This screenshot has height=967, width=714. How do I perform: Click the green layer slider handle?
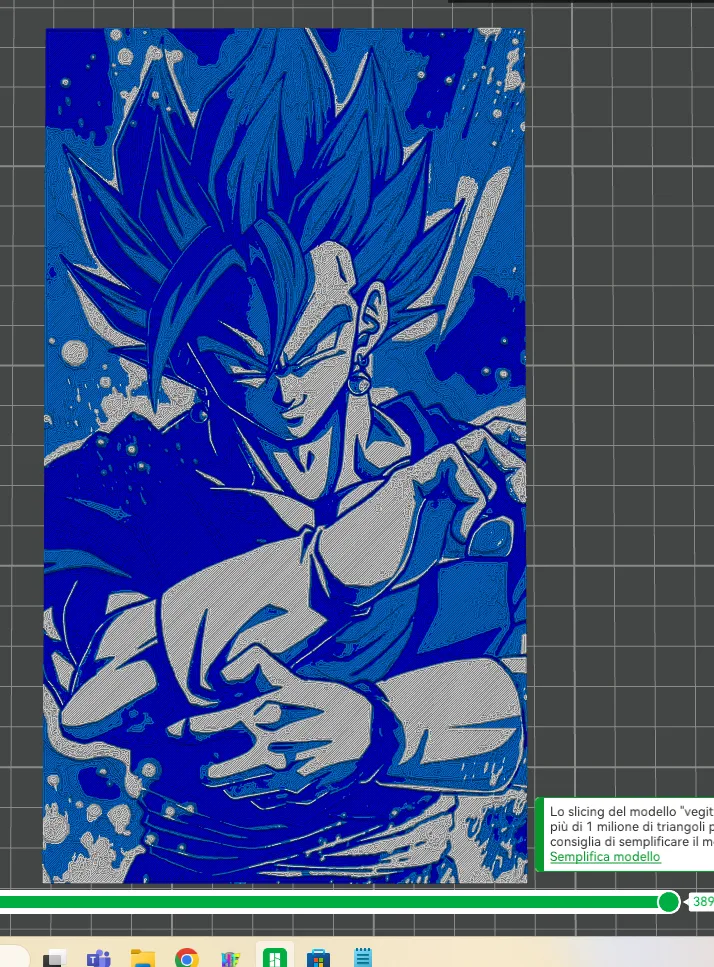point(668,902)
